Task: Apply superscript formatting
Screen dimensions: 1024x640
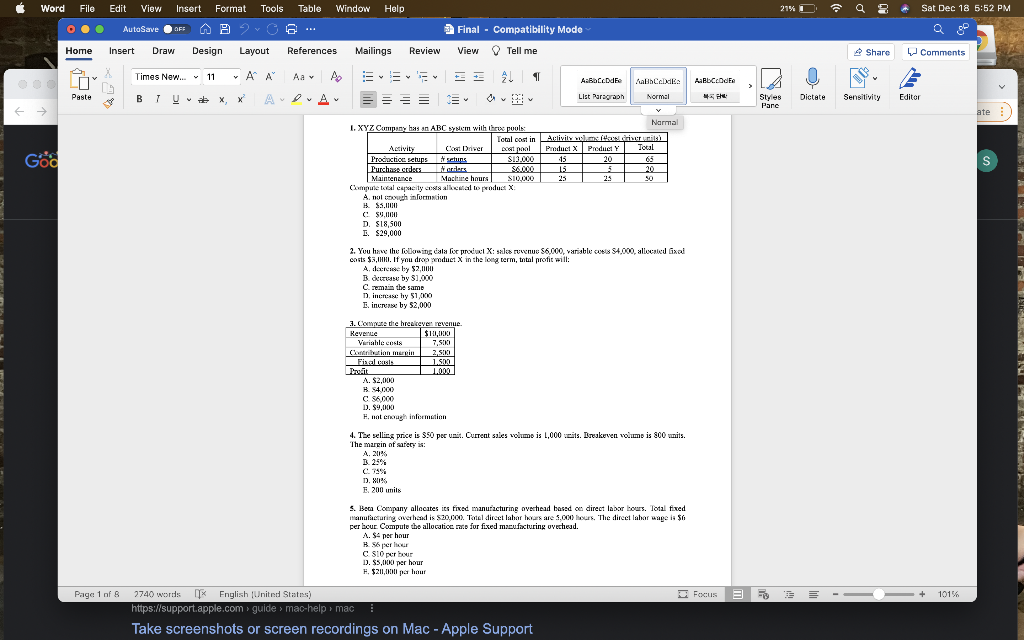Action: [240, 98]
